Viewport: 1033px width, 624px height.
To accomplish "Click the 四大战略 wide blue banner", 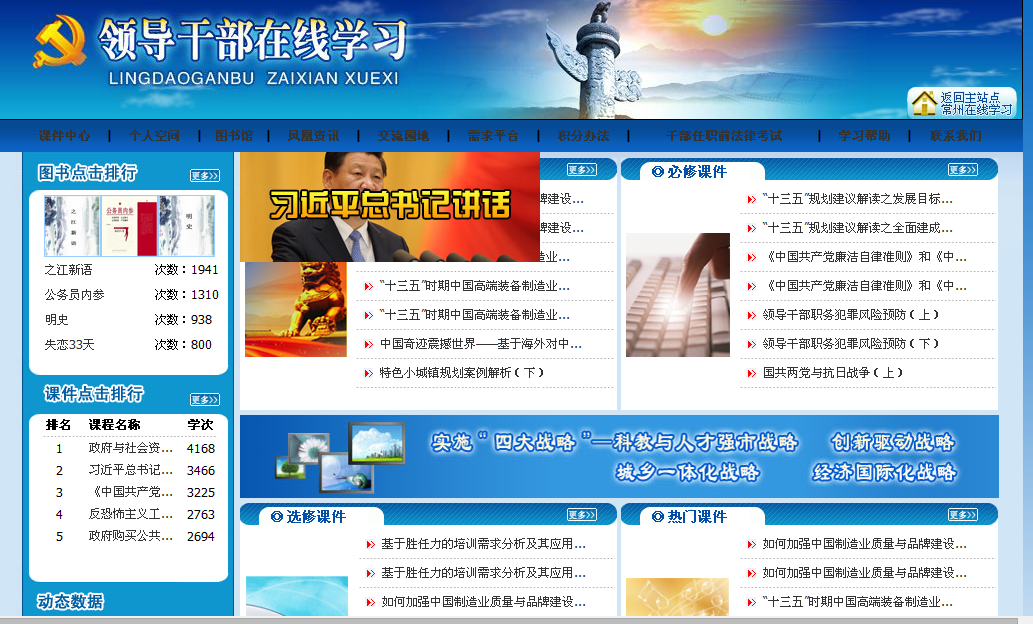I will point(618,456).
